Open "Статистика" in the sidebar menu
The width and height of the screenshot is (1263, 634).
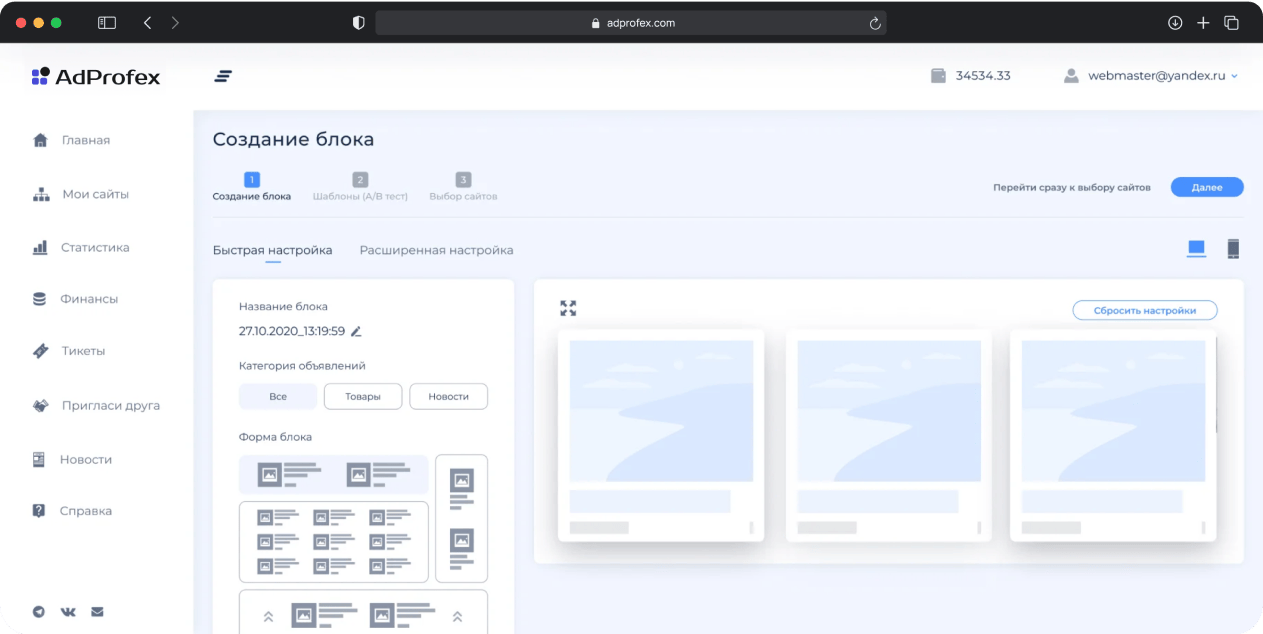click(x=95, y=247)
